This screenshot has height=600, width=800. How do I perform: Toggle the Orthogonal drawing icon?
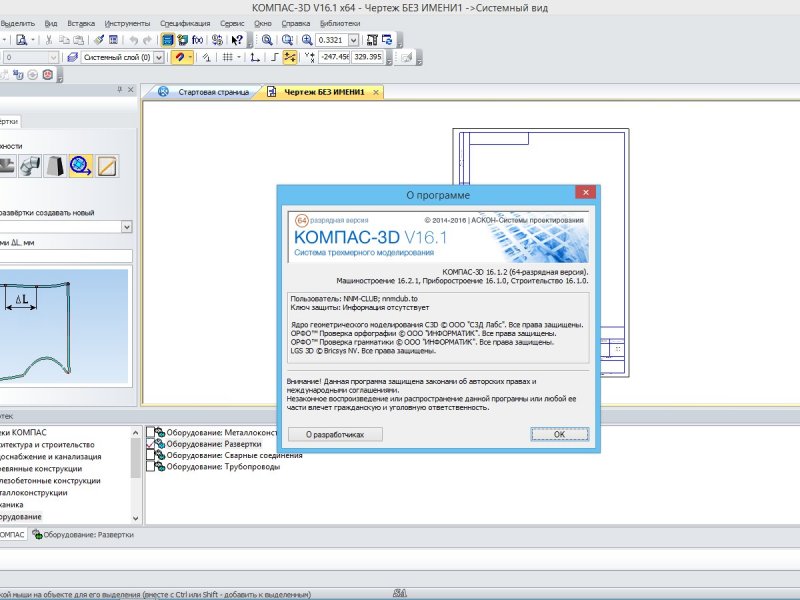pos(274,57)
